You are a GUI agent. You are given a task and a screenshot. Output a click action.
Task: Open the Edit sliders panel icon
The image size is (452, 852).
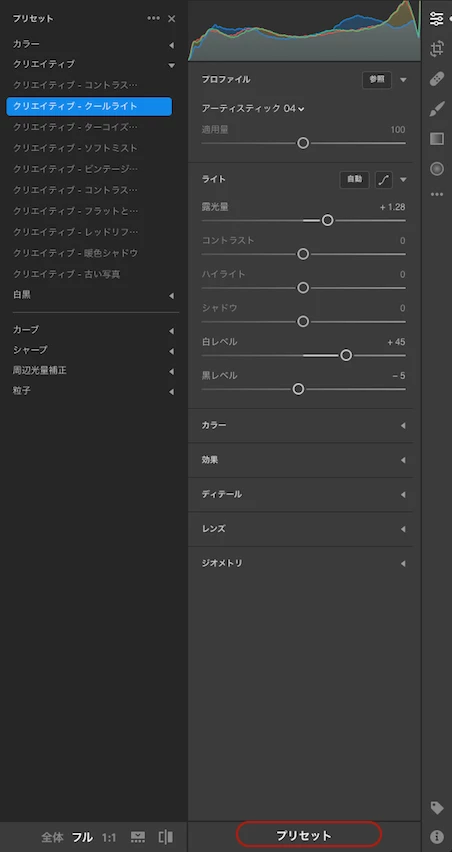(x=436, y=18)
